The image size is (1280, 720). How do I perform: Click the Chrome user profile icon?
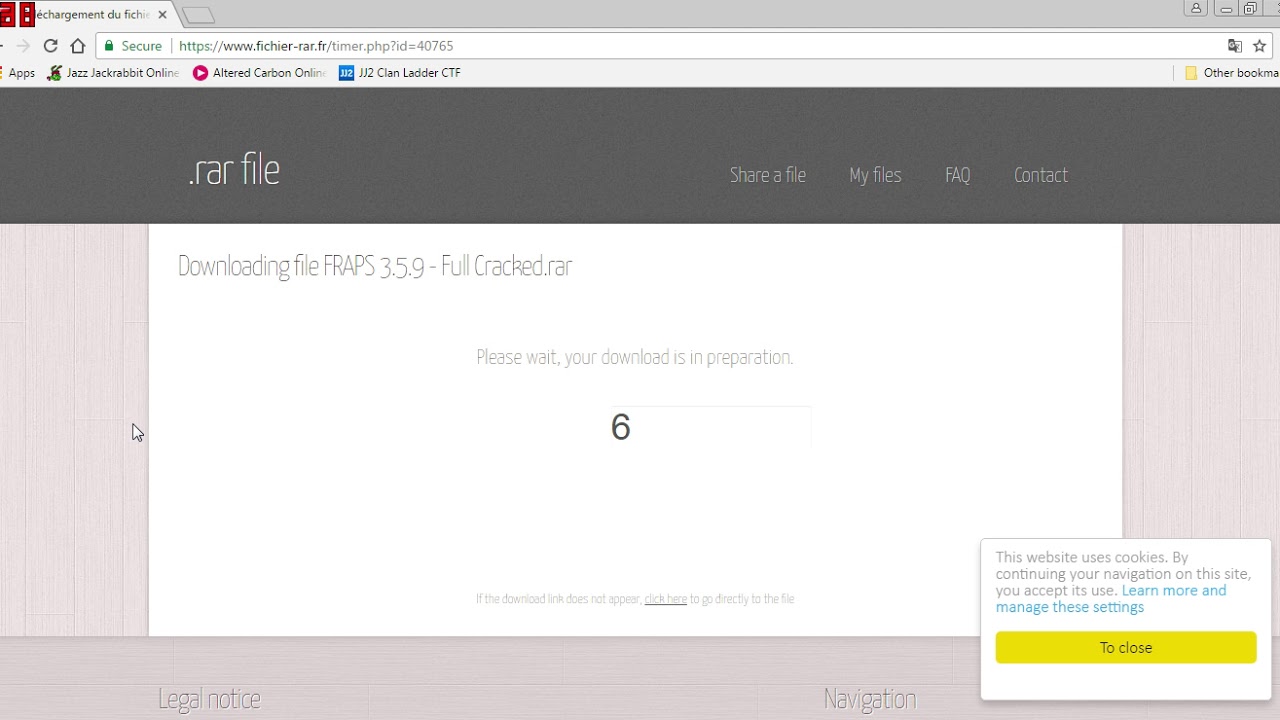(x=1196, y=8)
